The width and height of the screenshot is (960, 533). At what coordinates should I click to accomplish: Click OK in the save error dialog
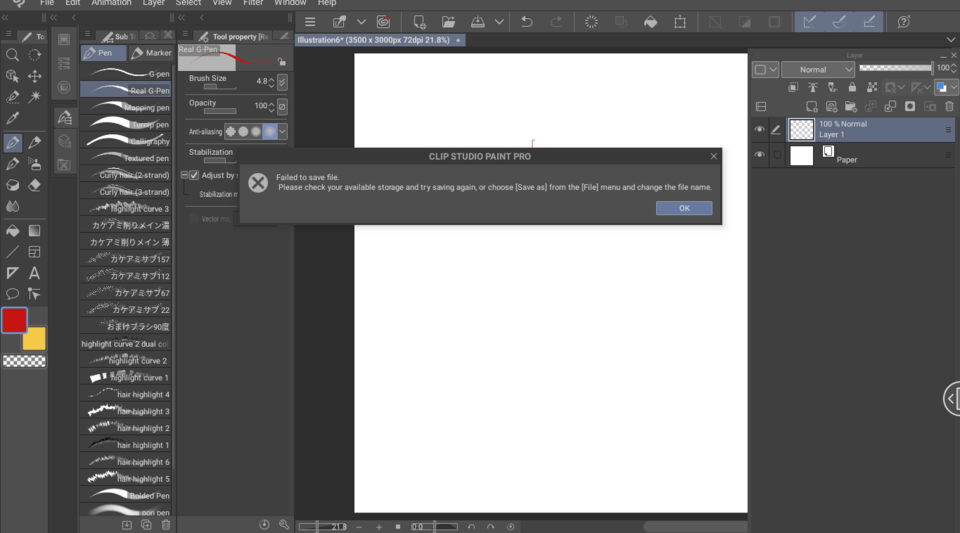[684, 208]
